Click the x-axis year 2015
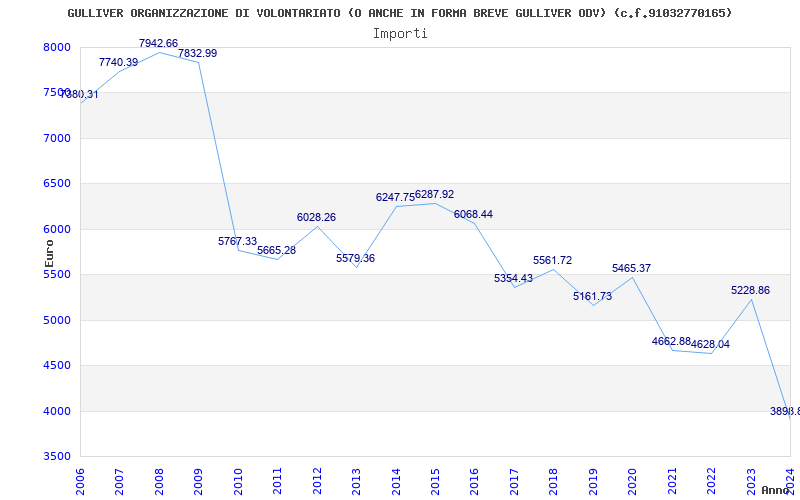This screenshot has height=500, width=800. pos(435,482)
